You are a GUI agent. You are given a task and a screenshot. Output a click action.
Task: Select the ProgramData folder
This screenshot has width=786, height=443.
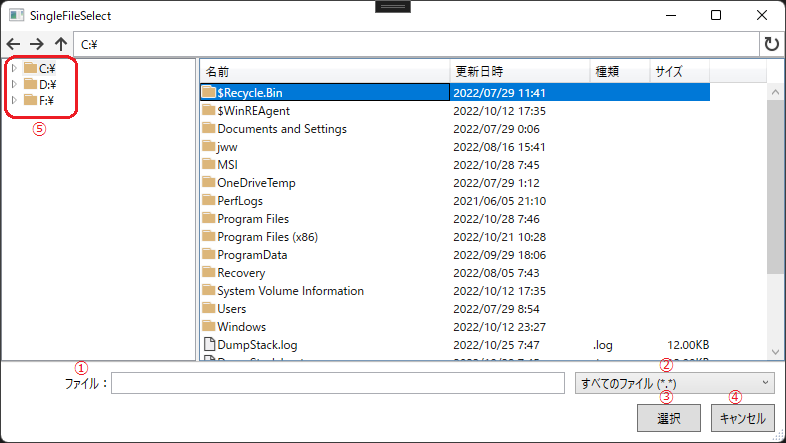tap(252, 255)
